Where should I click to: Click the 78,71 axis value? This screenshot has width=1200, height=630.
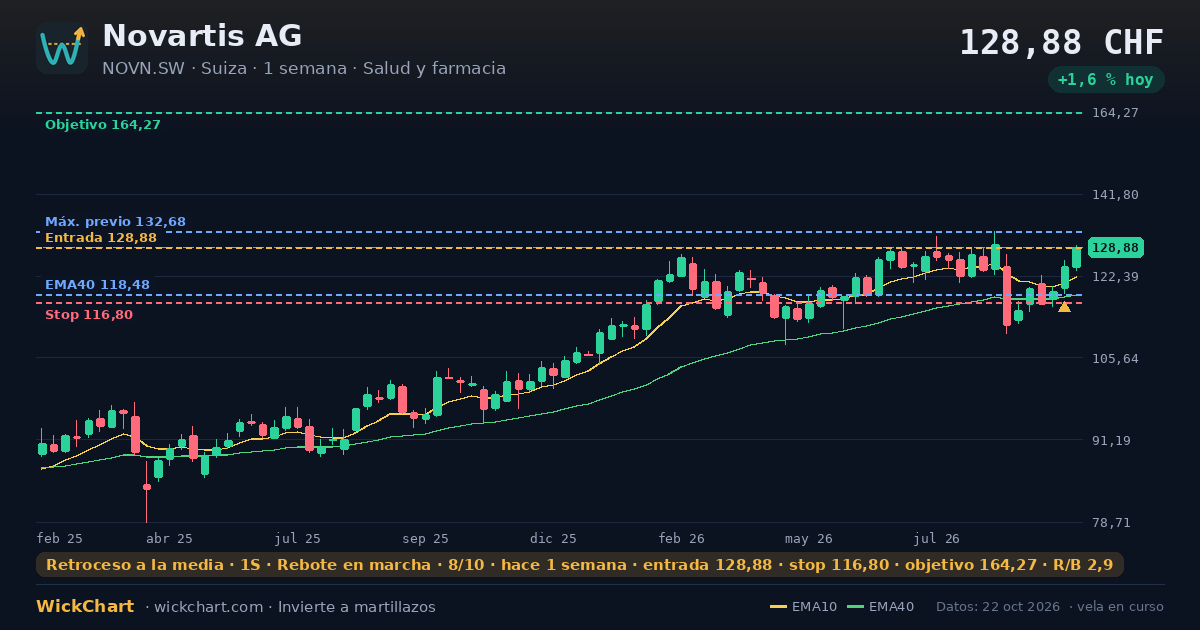1112,523
